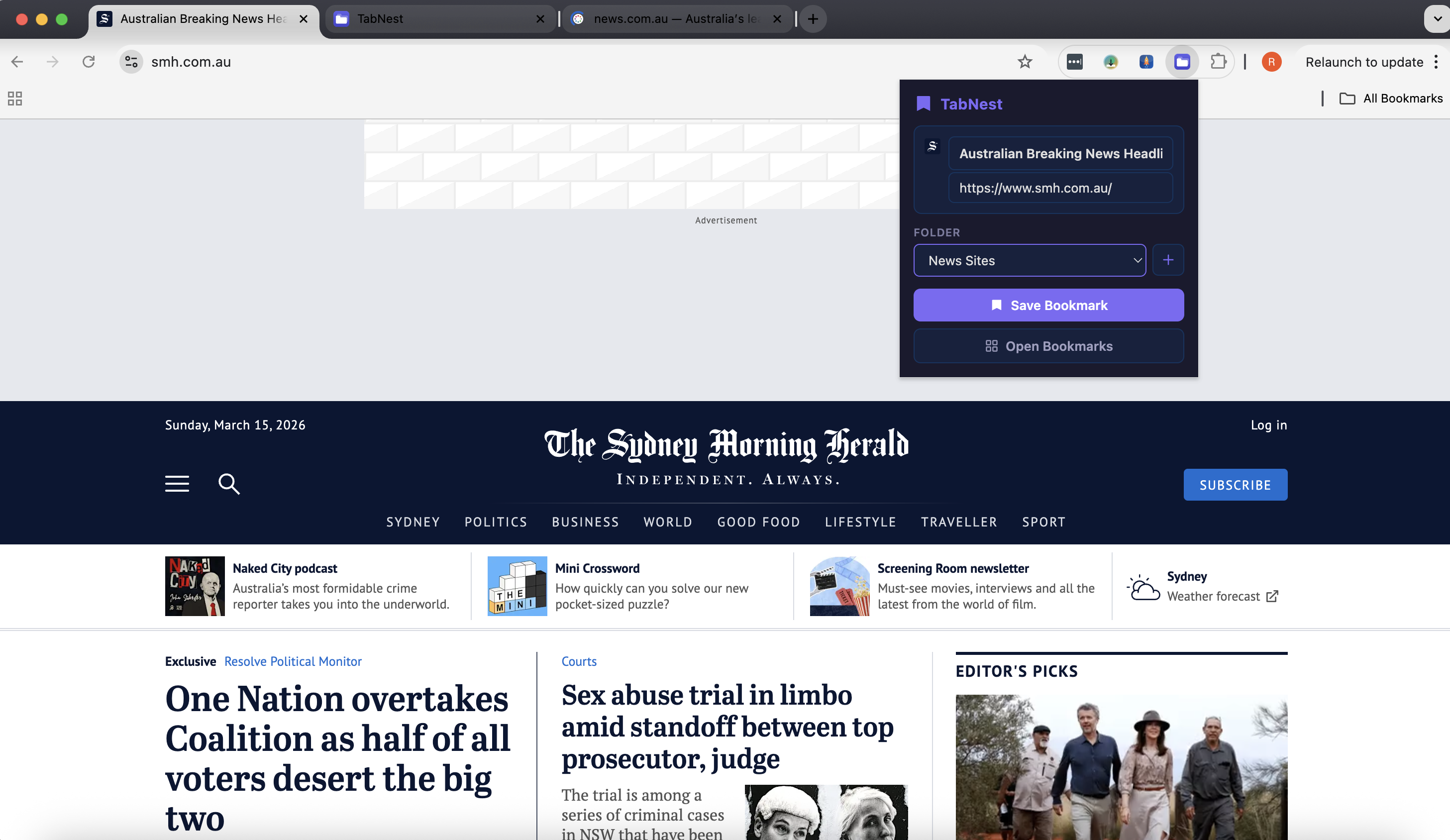Open the SMH hamburger menu icon

(x=177, y=484)
